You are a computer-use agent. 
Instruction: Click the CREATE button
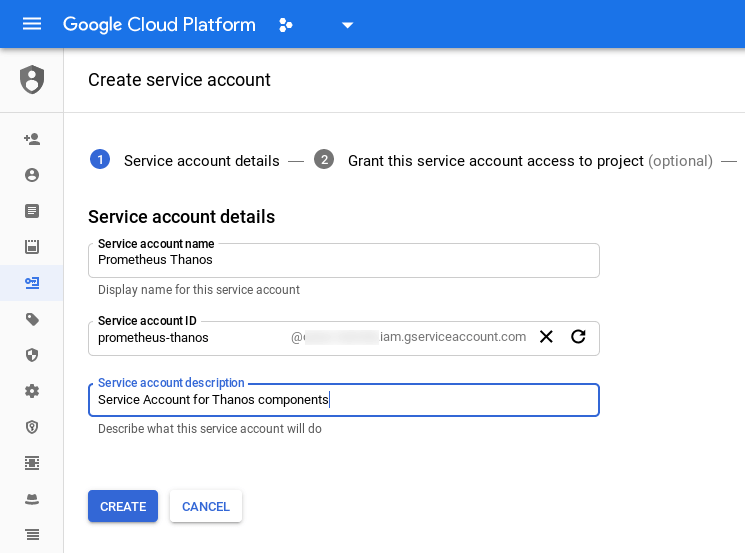[x=123, y=506]
